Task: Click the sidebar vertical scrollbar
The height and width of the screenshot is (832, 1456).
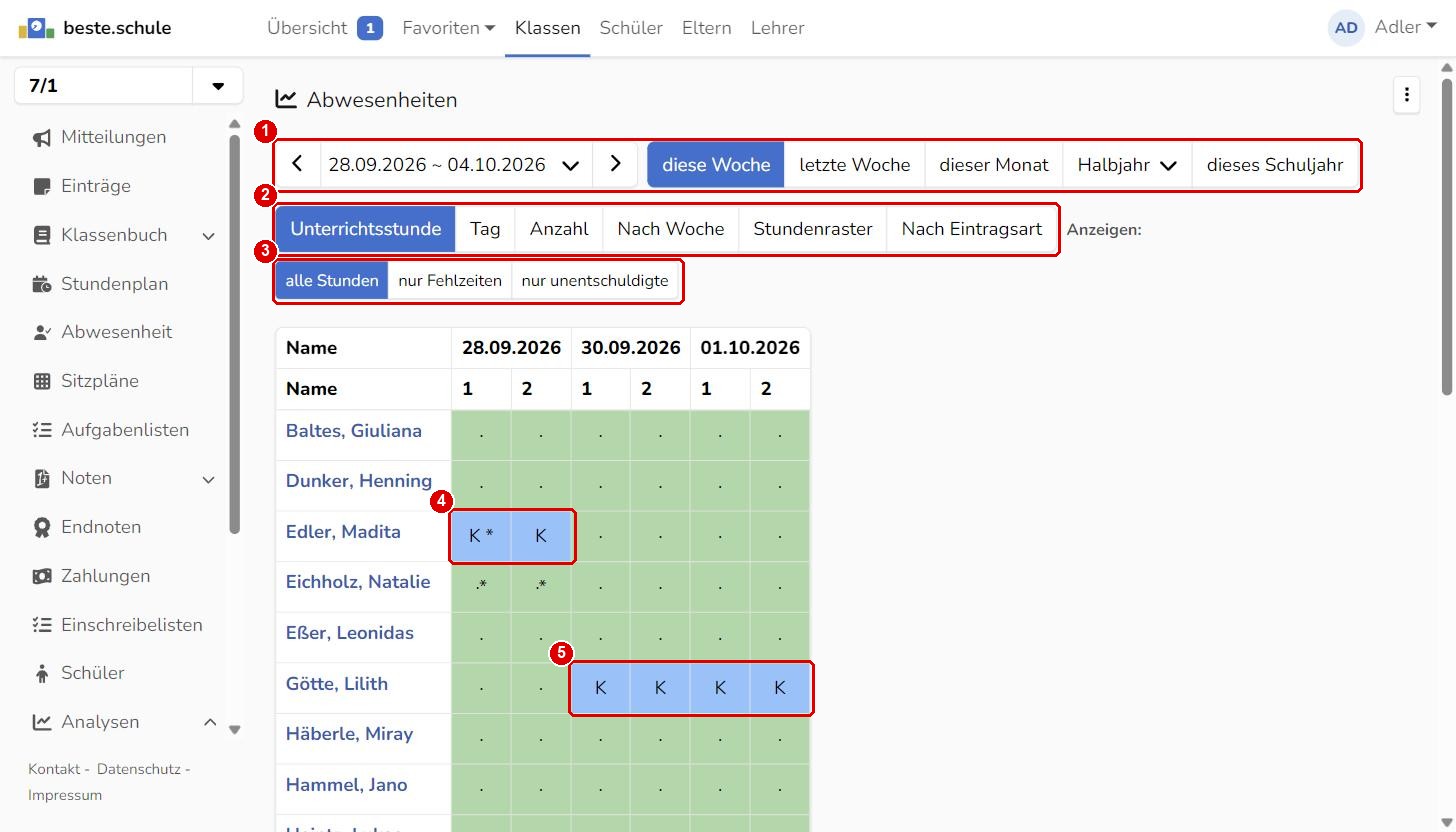Action: pos(235,335)
